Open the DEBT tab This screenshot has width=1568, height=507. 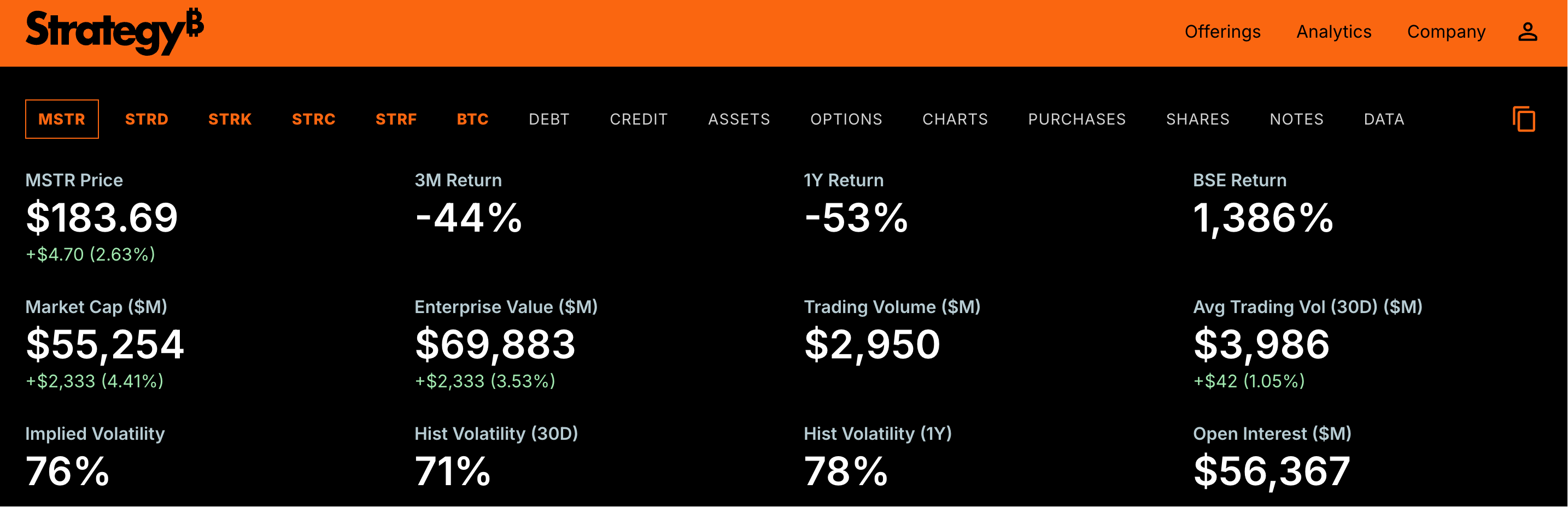pos(549,119)
